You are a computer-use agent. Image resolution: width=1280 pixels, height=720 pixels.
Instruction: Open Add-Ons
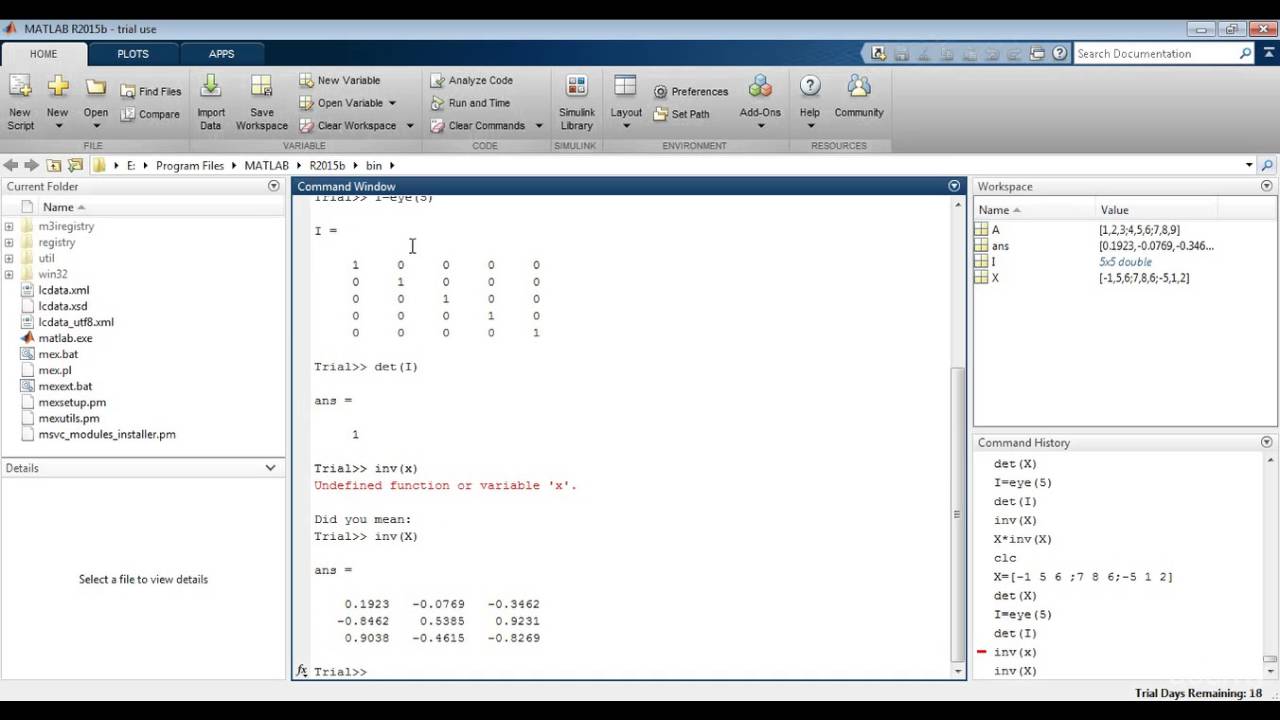click(760, 103)
